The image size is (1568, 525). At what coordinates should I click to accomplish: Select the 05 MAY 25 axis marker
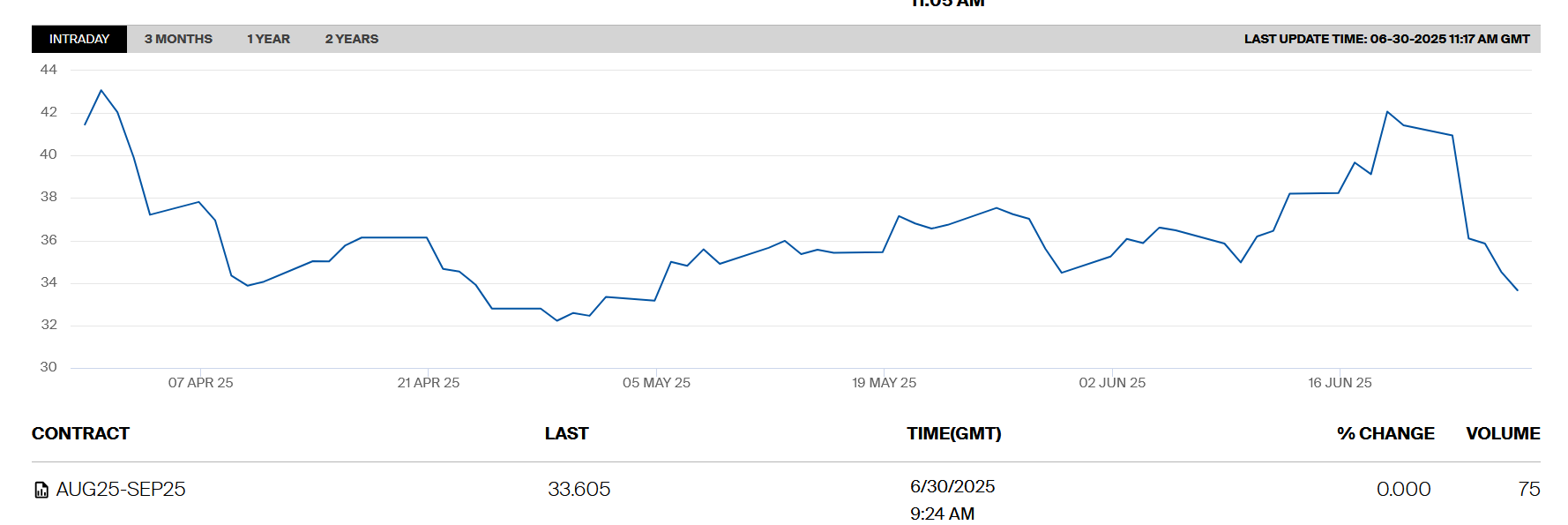point(656,382)
